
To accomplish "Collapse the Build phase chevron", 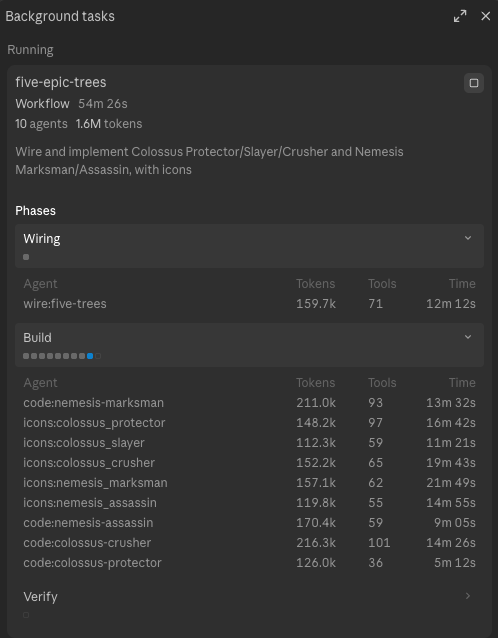I will point(468,337).
